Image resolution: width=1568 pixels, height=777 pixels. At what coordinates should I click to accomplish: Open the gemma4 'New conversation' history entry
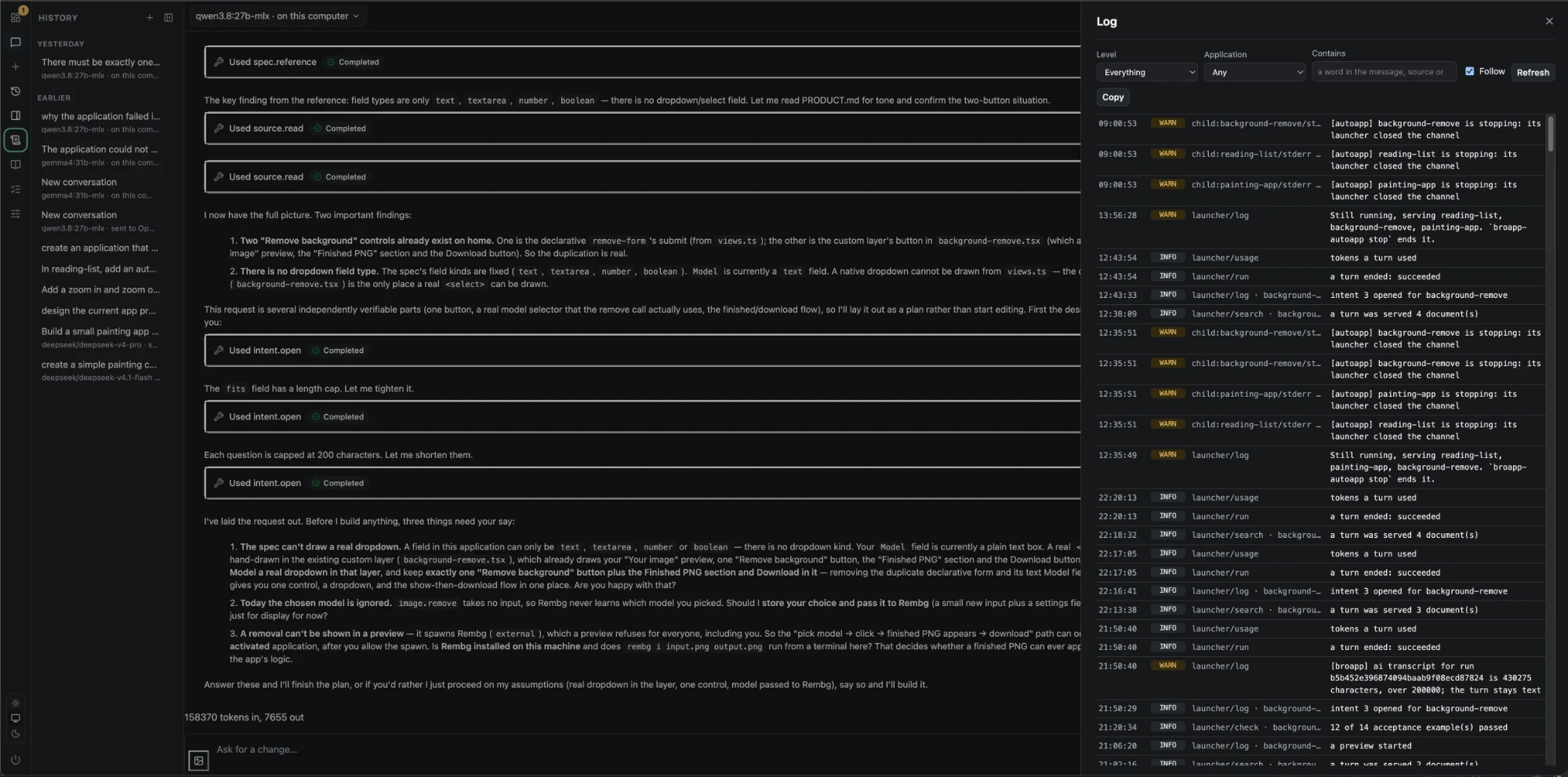[100, 188]
